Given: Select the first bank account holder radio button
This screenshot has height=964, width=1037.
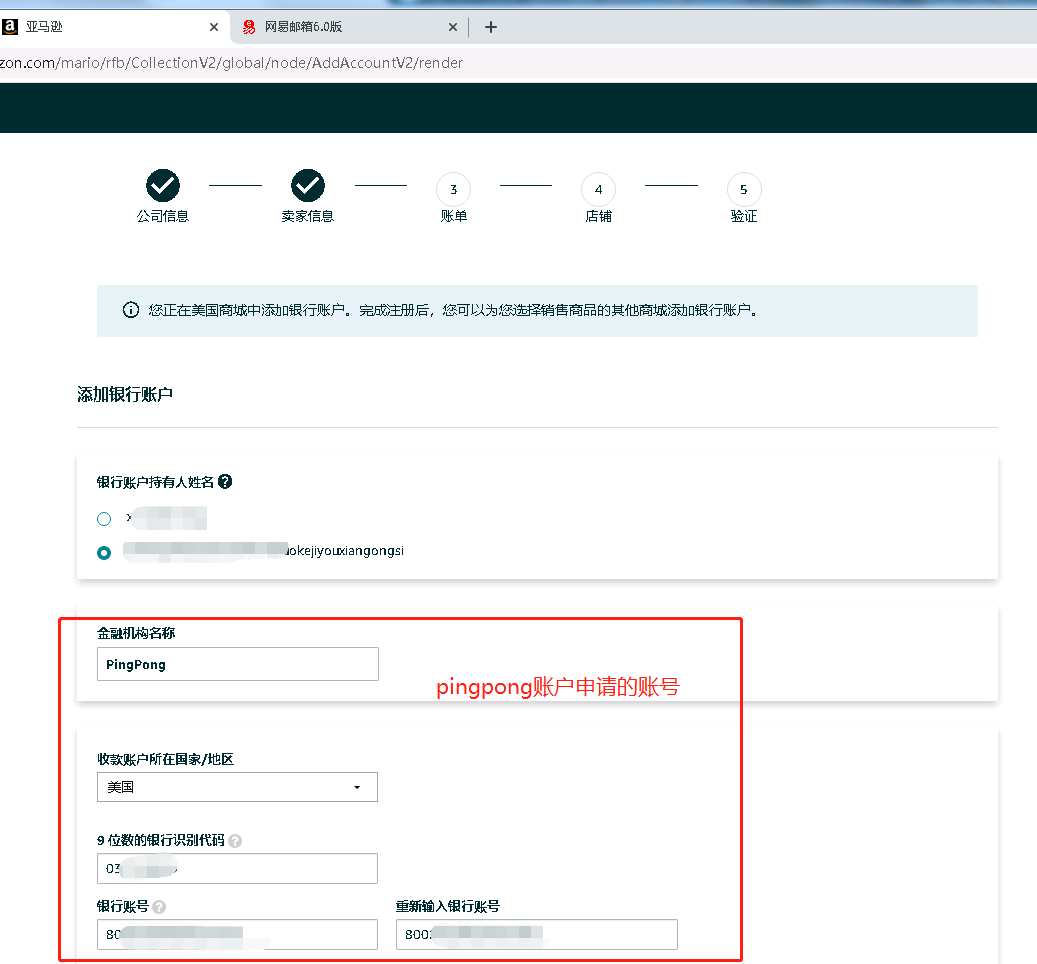Looking at the screenshot, I should pos(104,518).
